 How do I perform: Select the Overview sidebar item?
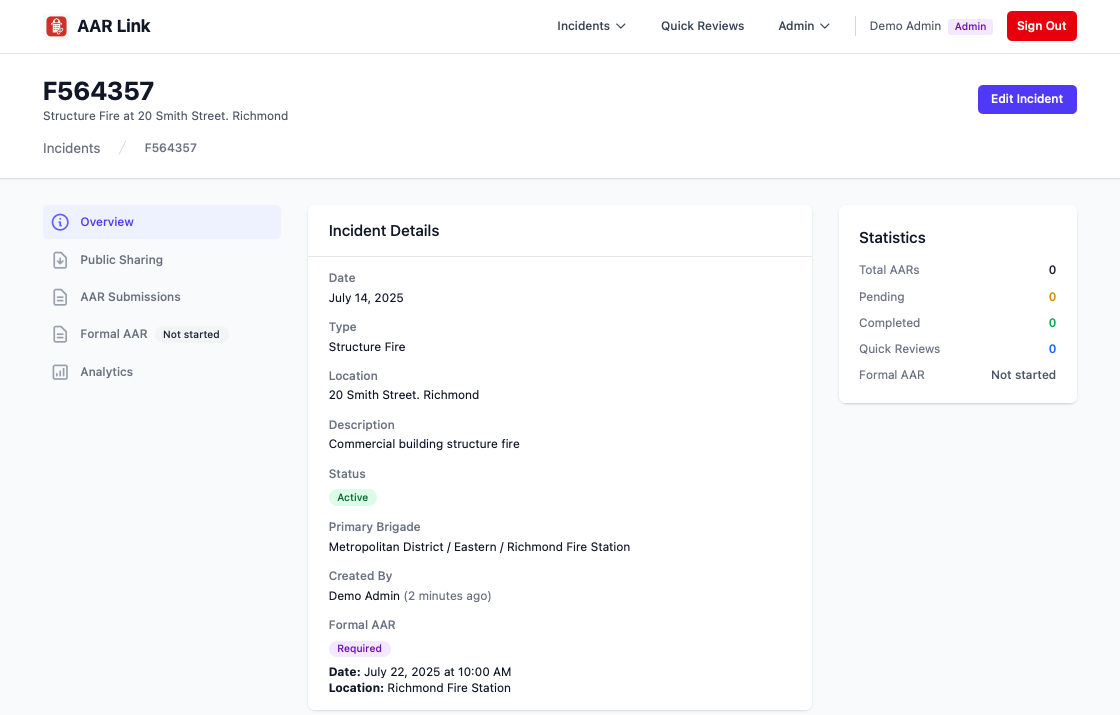[107, 222]
